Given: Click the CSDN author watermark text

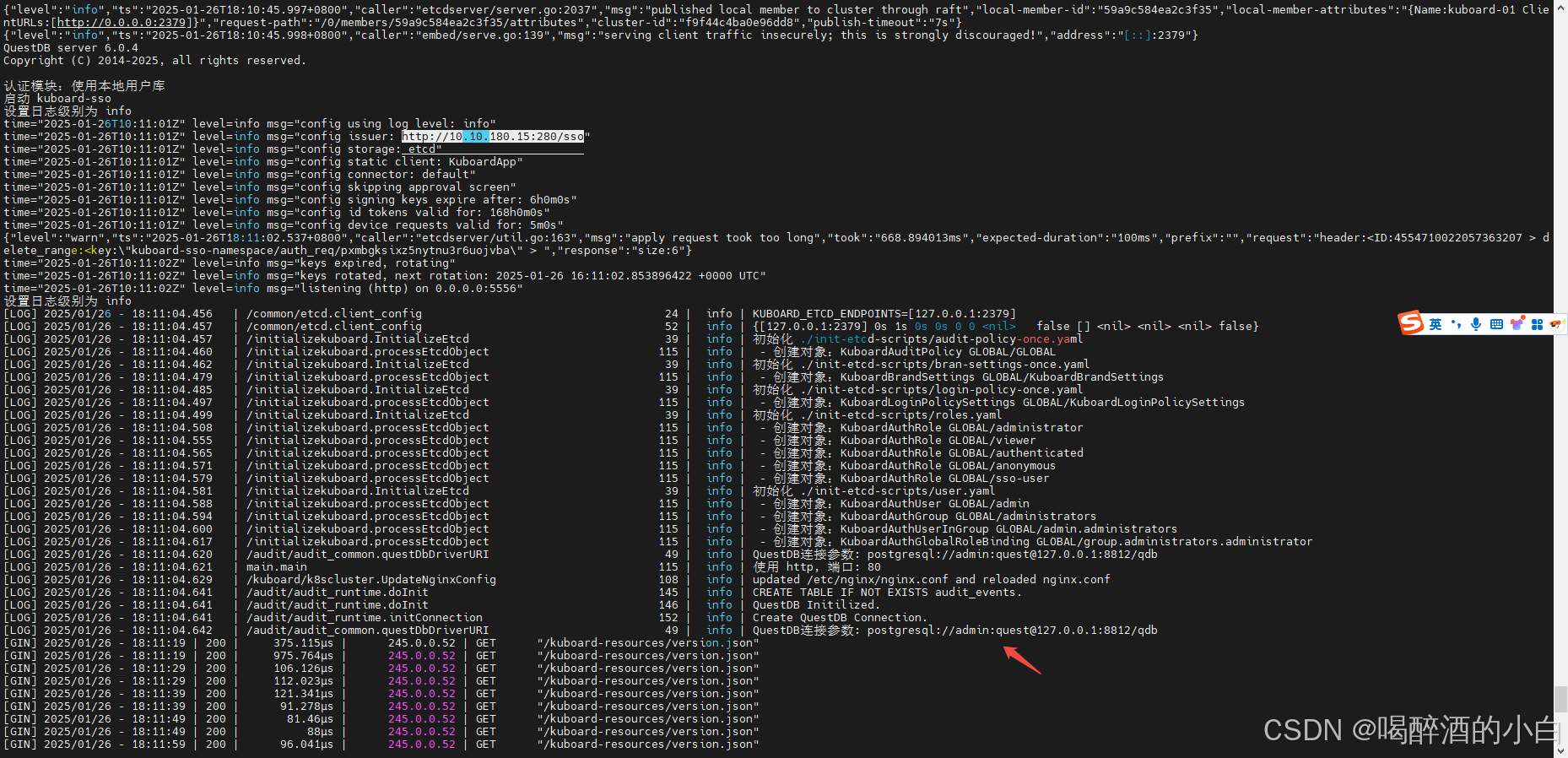Looking at the screenshot, I should [x=1411, y=729].
